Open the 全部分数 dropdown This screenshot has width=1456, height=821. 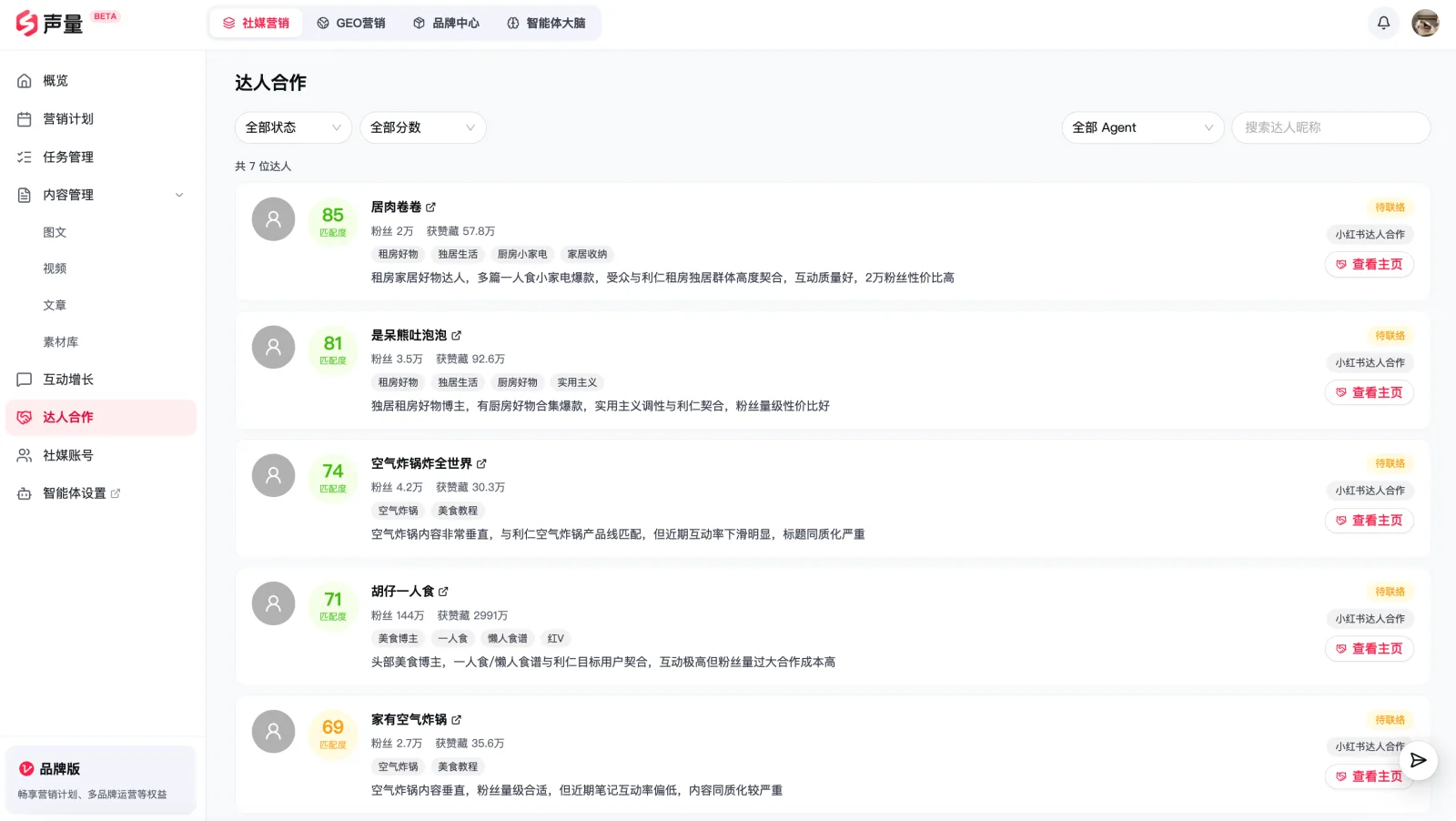click(423, 127)
